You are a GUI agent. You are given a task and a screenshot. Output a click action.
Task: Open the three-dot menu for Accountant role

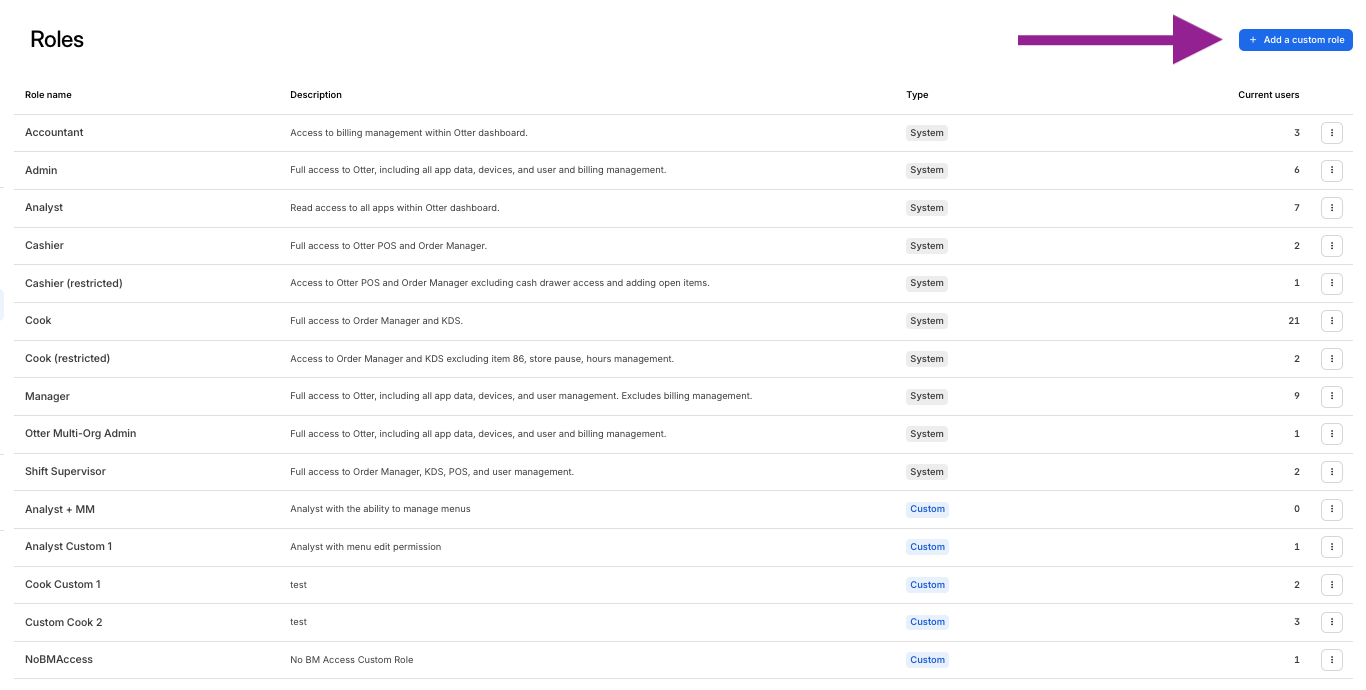[1331, 133]
